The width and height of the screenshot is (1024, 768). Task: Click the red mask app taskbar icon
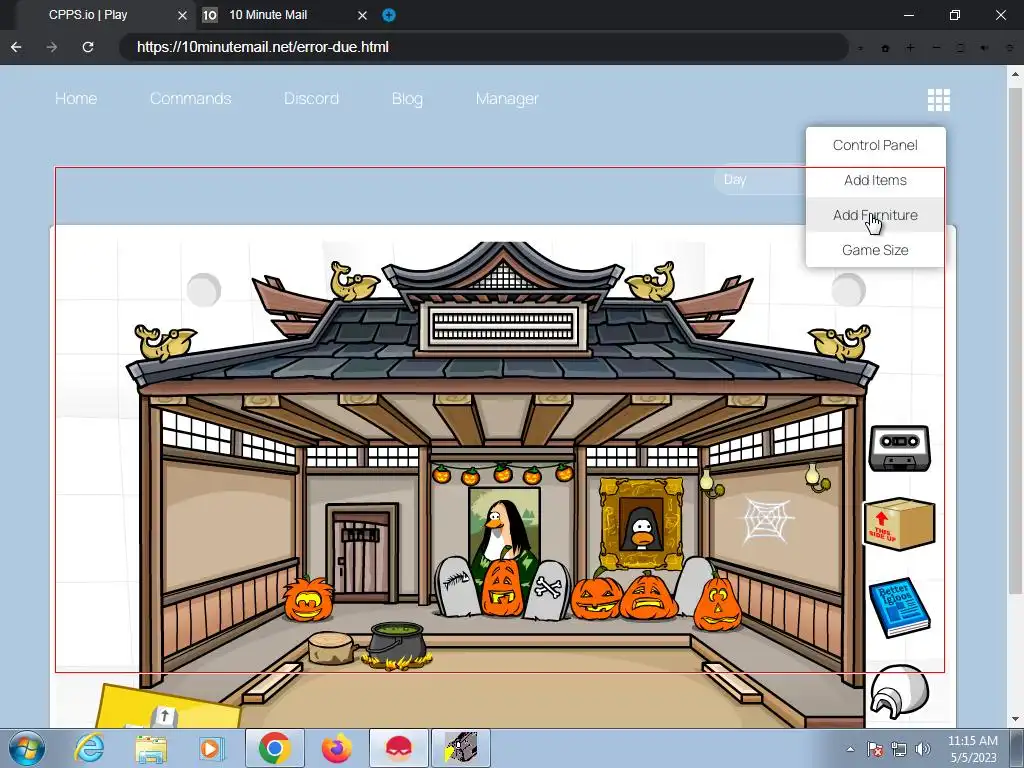tap(399, 748)
